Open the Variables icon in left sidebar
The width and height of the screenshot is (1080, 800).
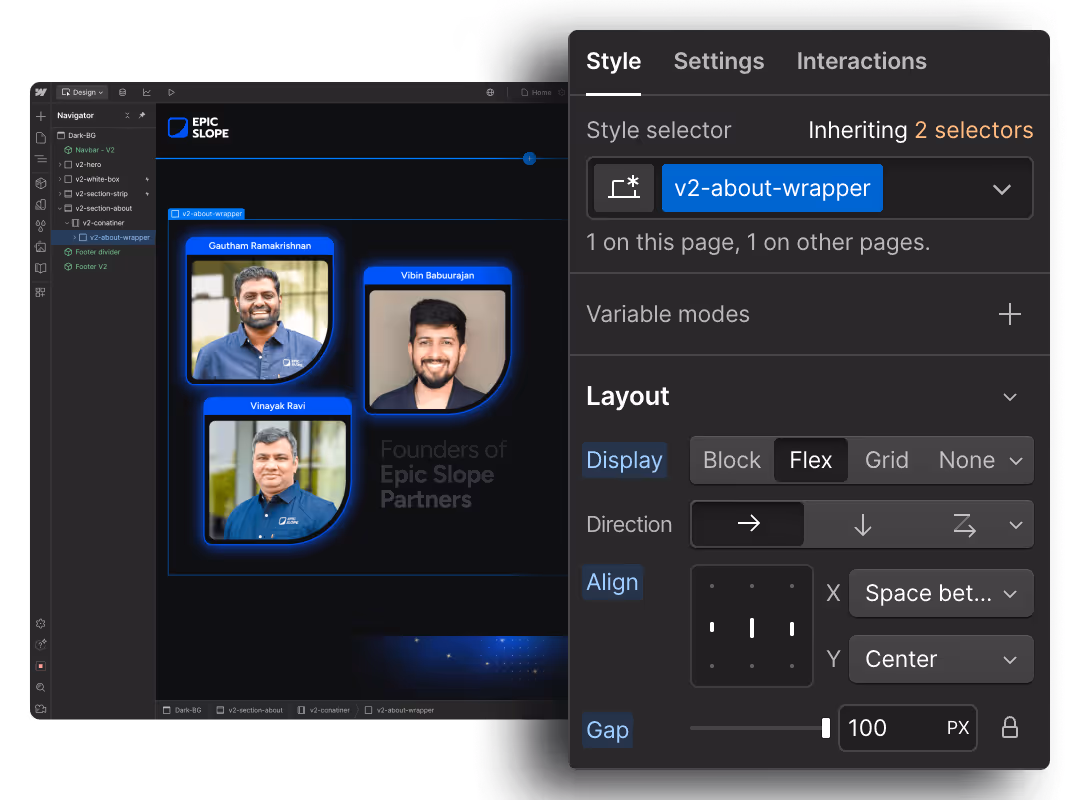click(41, 205)
